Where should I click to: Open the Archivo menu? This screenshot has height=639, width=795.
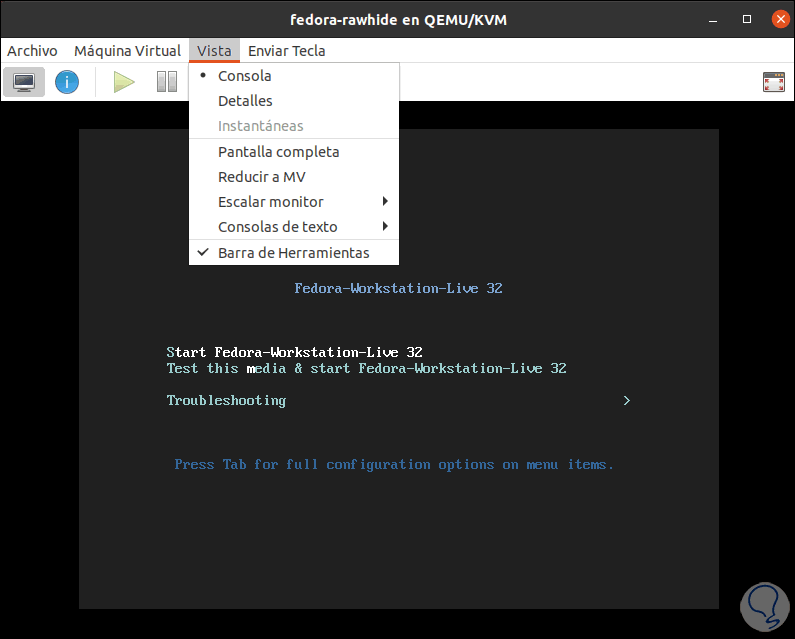pos(32,51)
